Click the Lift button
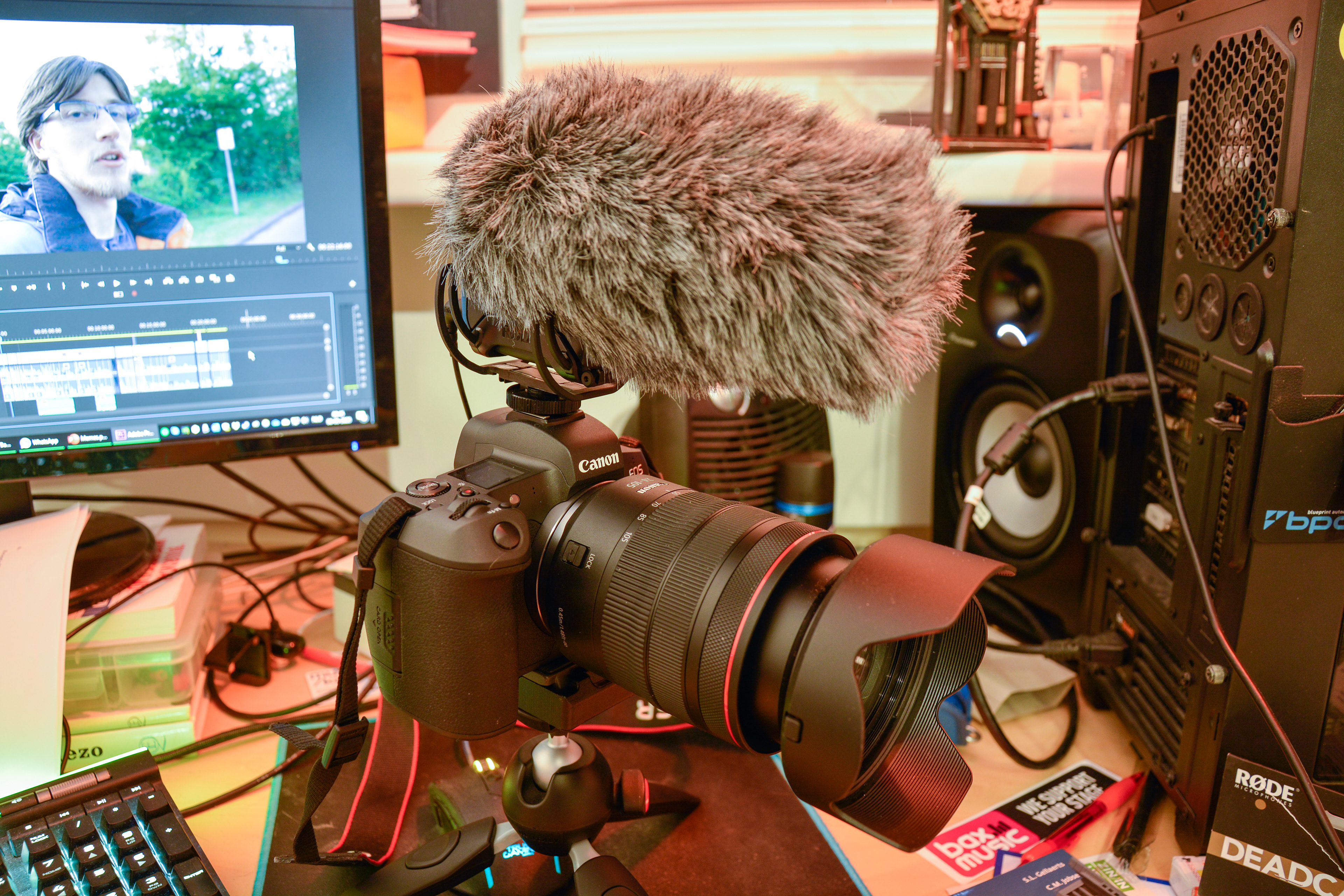Screen dimensions: 1344x896 coord(168,281)
